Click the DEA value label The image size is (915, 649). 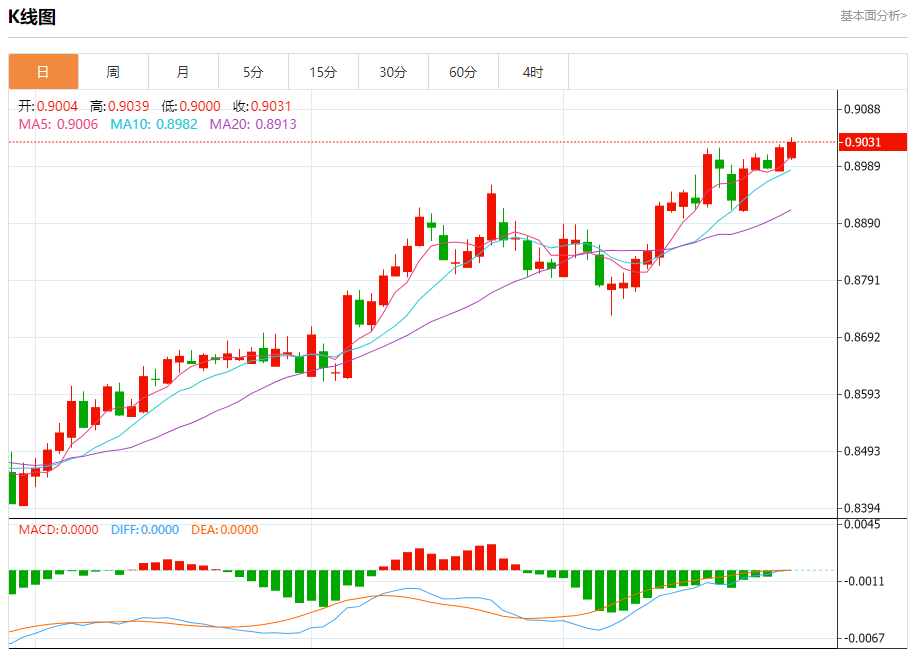click(x=224, y=530)
